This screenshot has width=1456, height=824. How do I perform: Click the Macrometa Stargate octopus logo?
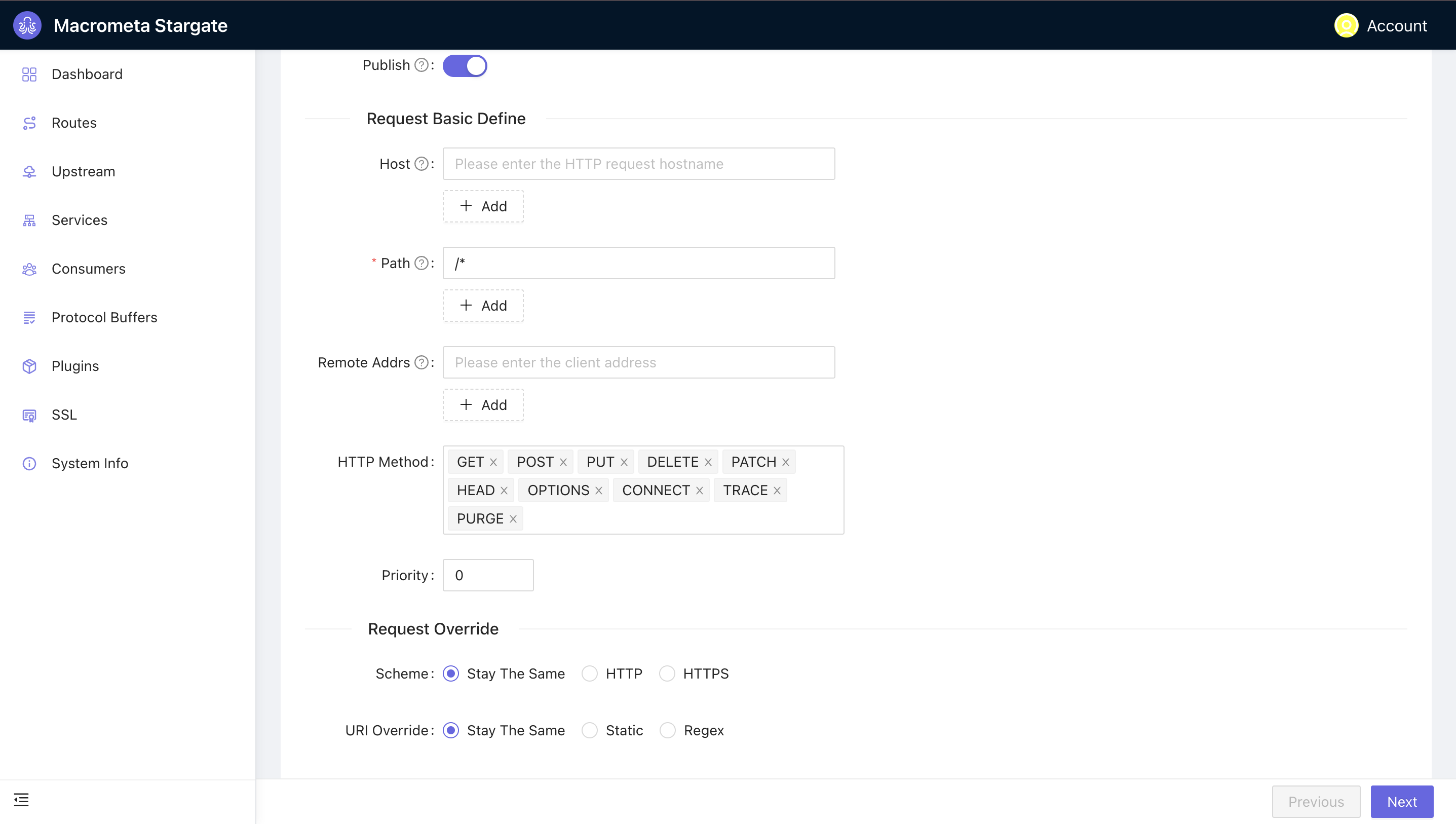27,25
